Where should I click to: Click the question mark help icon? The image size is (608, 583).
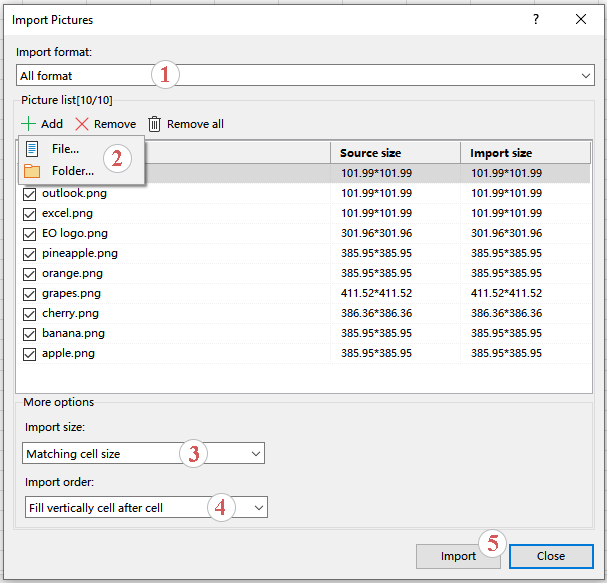(536, 19)
